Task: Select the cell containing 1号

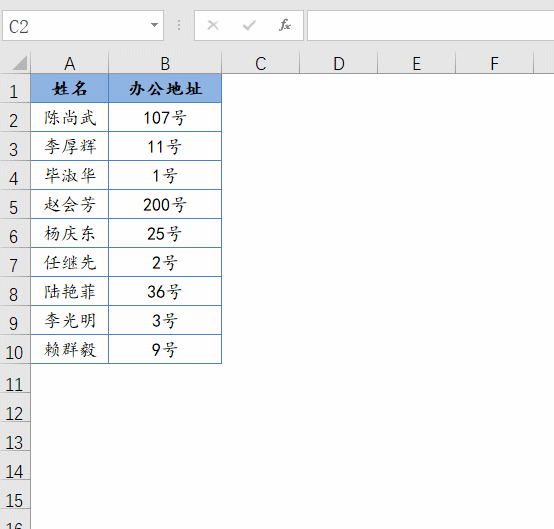Action: [x=165, y=175]
